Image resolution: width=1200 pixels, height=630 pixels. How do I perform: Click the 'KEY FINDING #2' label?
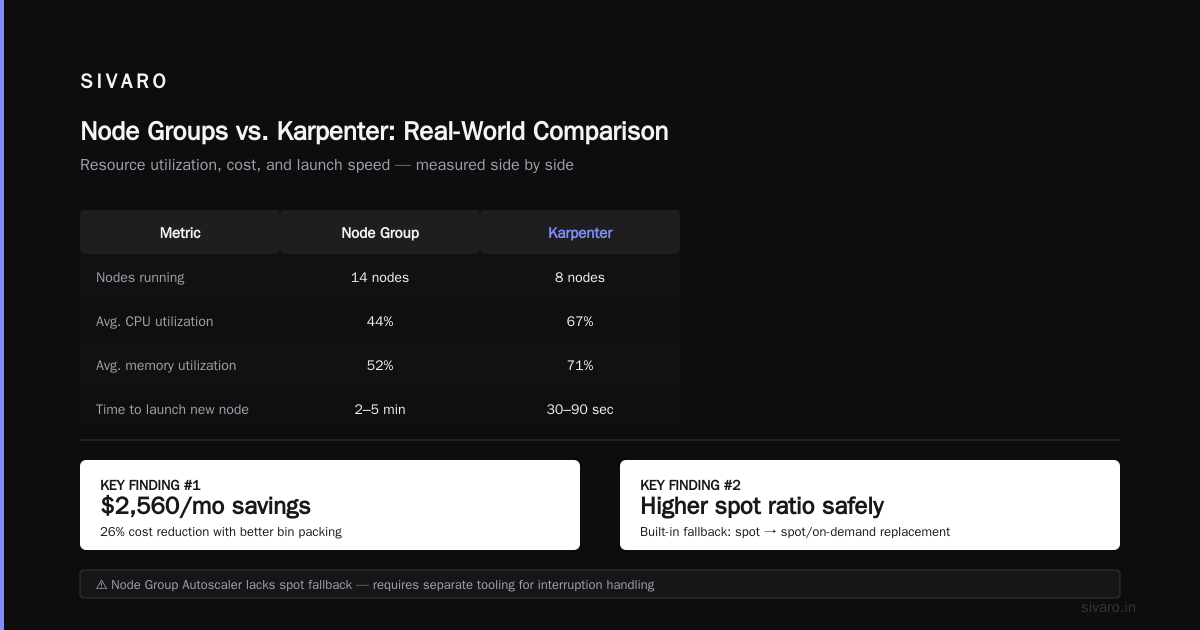[690, 485]
